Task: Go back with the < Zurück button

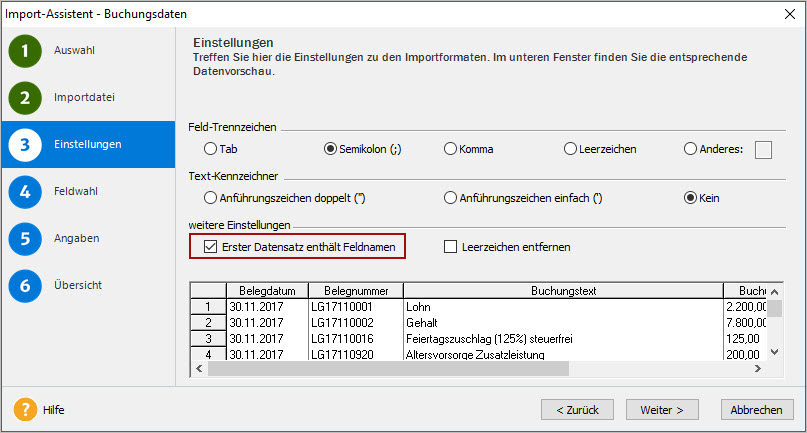Action: tap(577, 410)
